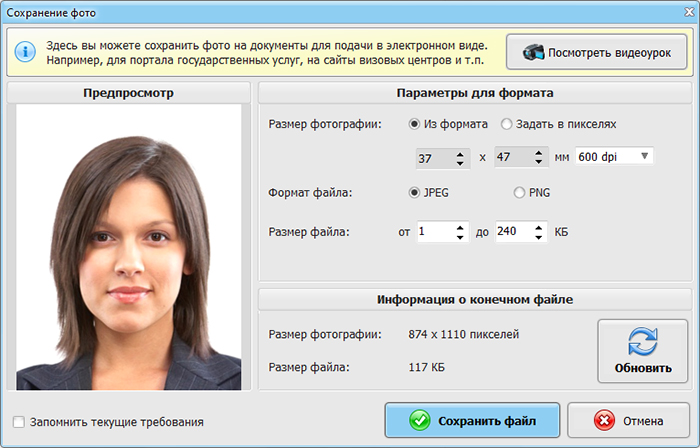Decrease maximum file size 240 down arrow
The image size is (700, 448).
click(539, 237)
